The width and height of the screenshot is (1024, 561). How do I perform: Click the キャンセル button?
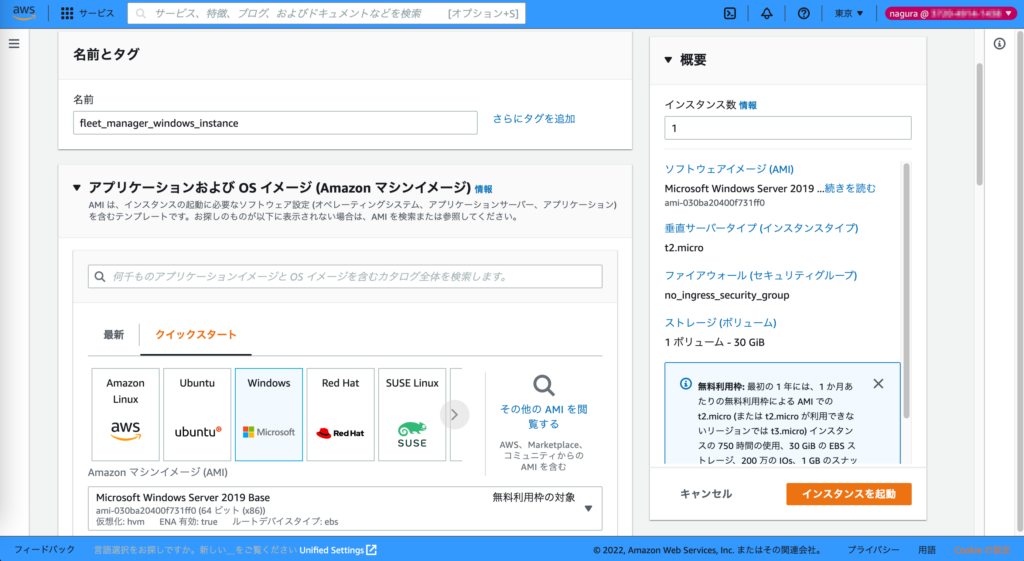pos(706,494)
